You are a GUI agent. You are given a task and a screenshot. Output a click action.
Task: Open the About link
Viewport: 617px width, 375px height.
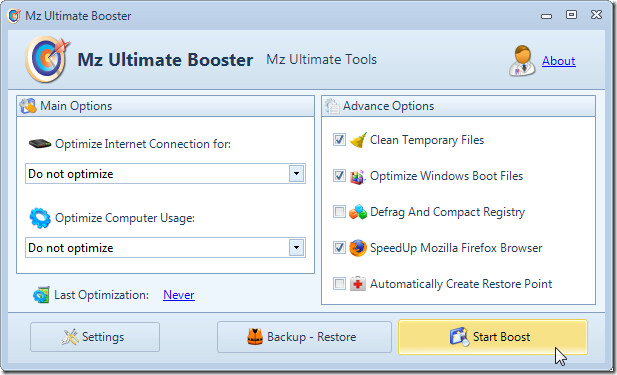[558, 61]
